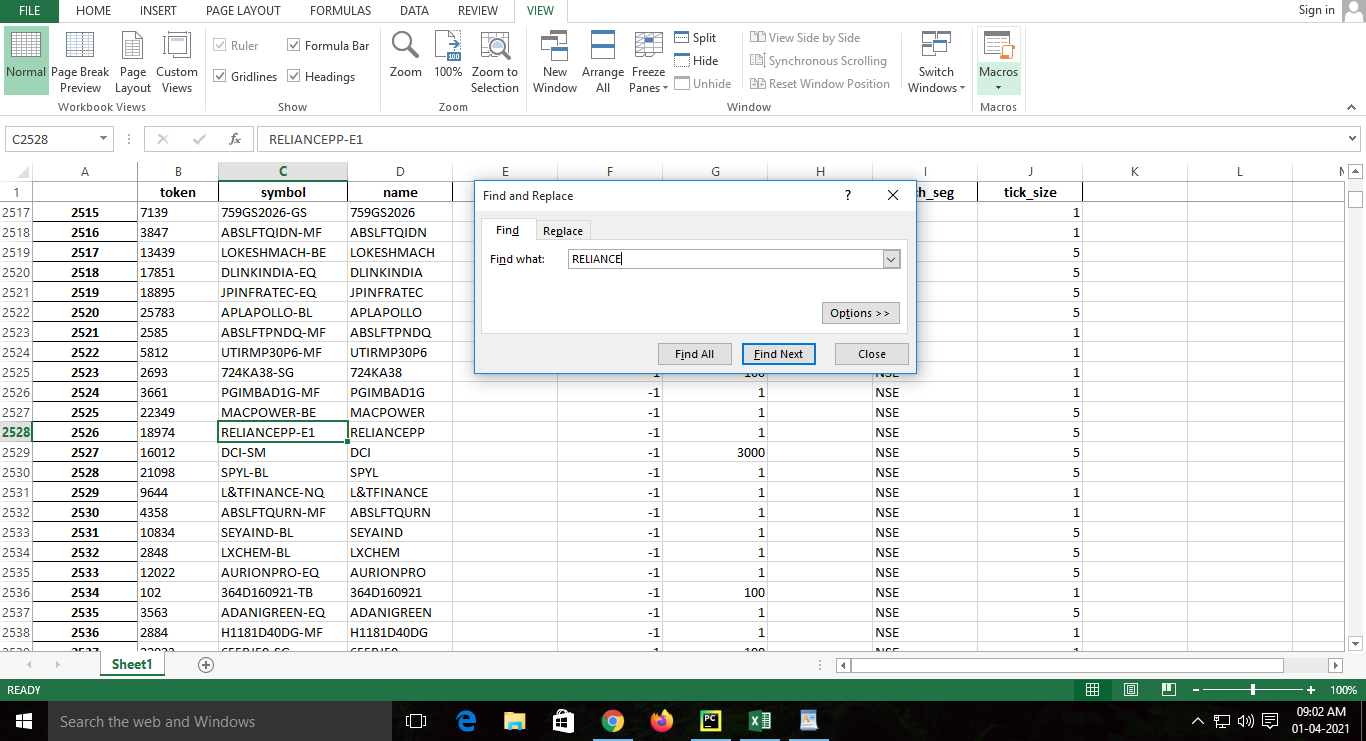Click Close button in Find dialog
Screen dimensions: 1366x741
point(872,354)
